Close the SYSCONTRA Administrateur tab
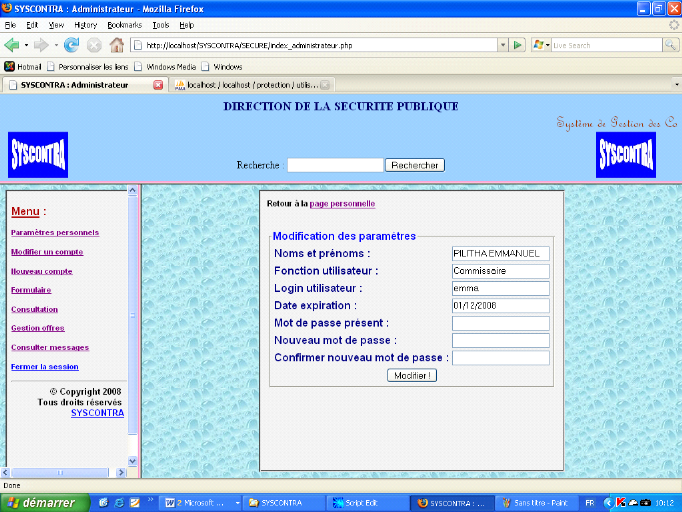The width and height of the screenshot is (682, 512). click(158, 85)
